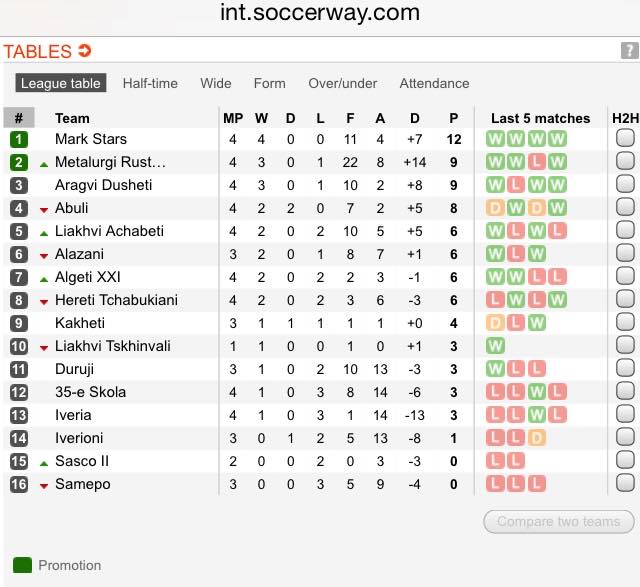The image size is (640, 587).
Task: Sort by the # column header
Action: [19, 118]
